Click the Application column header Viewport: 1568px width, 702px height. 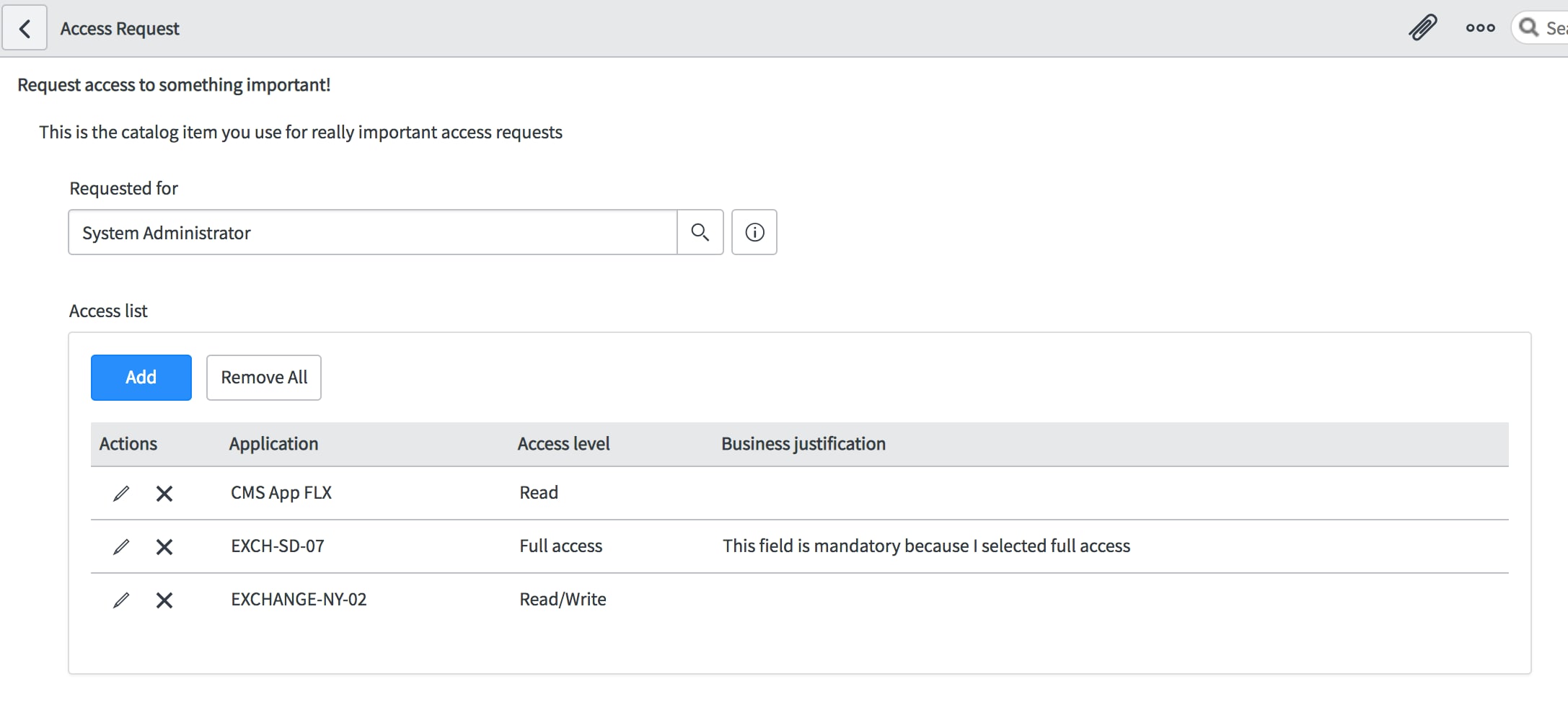273,444
